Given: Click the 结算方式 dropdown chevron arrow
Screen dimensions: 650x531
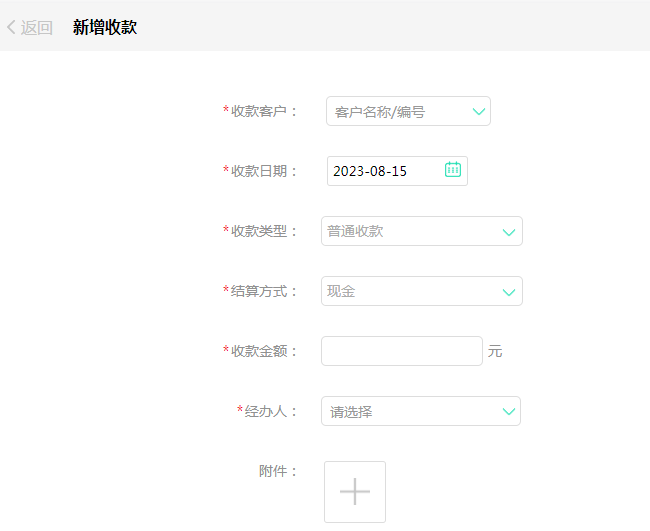Looking at the screenshot, I should click(509, 292).
